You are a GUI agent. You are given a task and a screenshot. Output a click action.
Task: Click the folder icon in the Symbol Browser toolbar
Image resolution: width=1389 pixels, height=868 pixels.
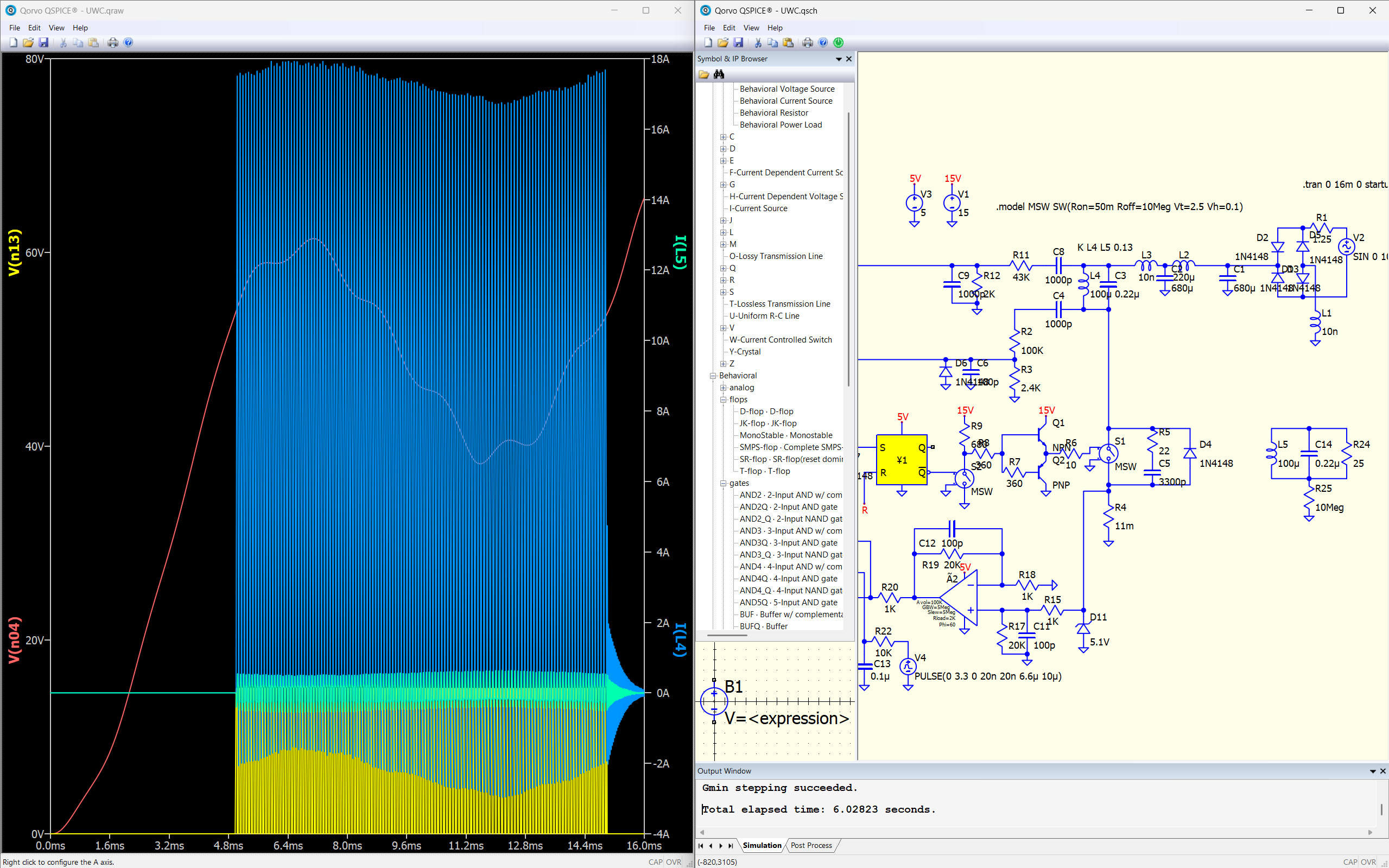[x=703, y=74]
